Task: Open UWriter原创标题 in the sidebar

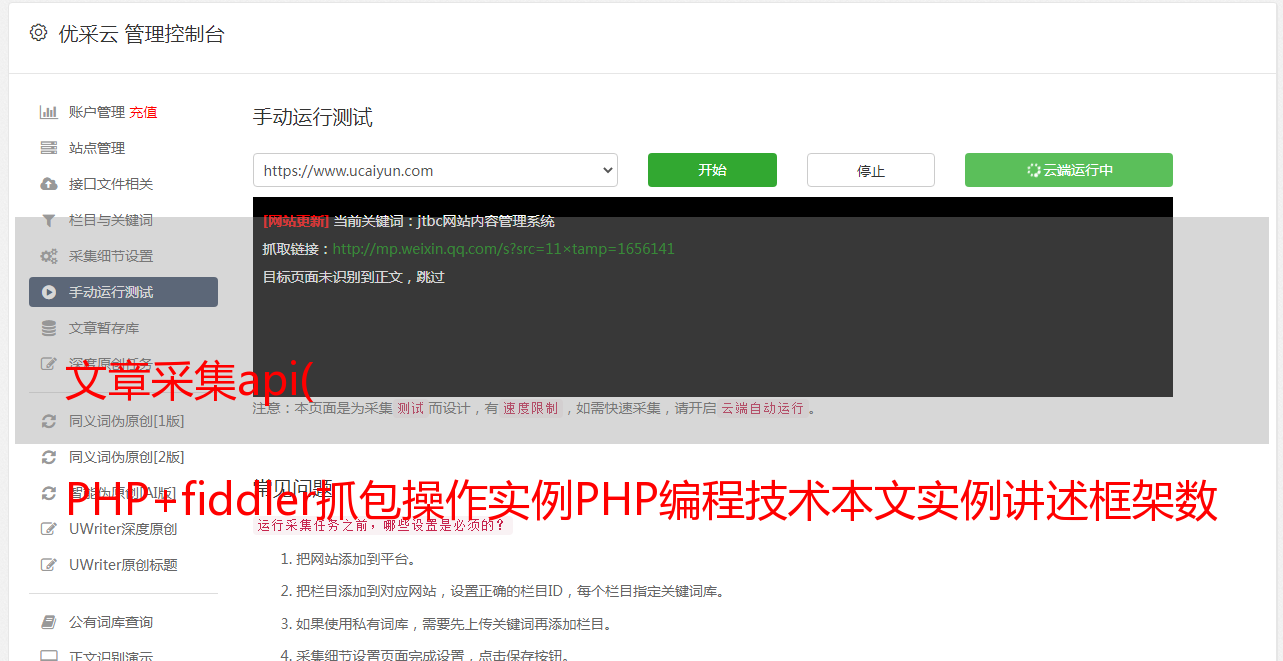Action: click(x=123, y=565)
